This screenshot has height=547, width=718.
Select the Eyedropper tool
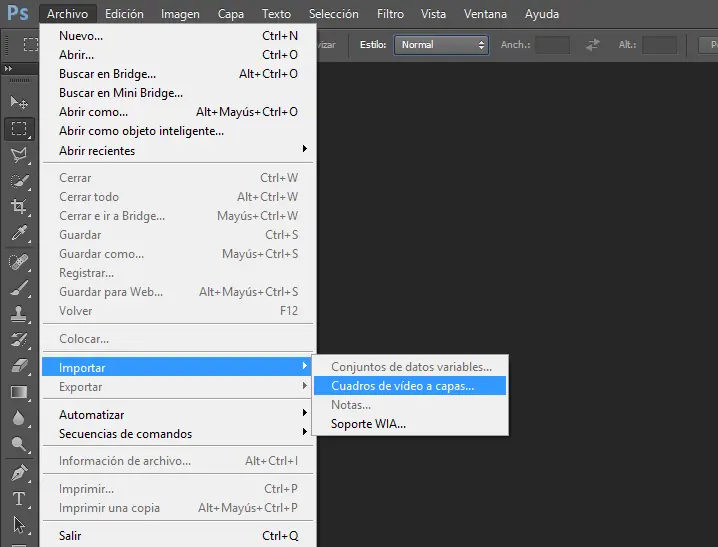point(19,233)
